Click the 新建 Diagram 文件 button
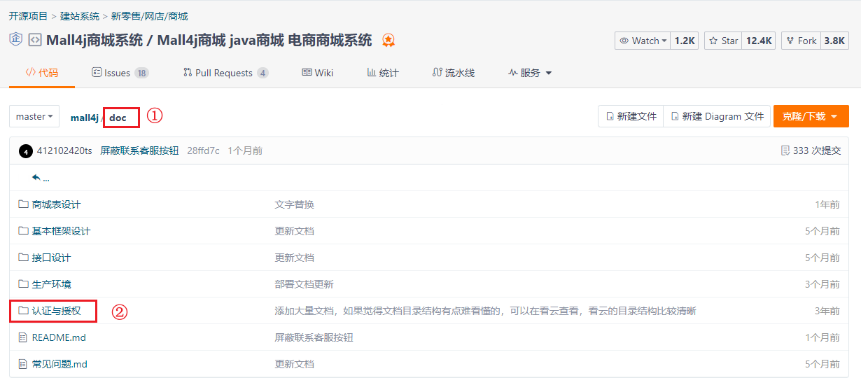 tap(717, 116)
